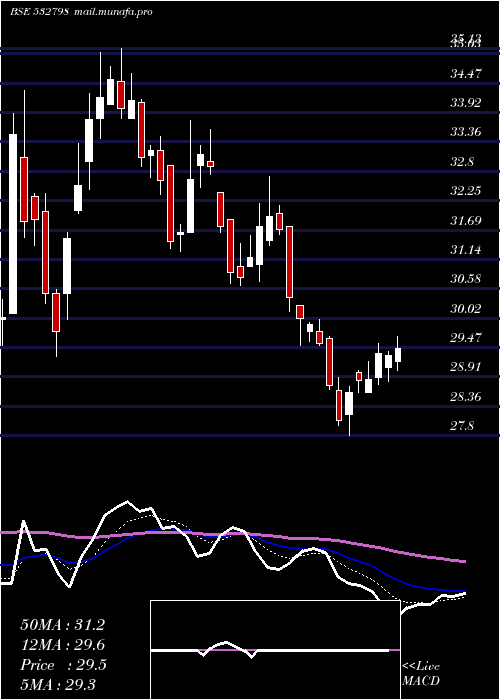This screenshot has width=500, height=700.
Task: Select the 27.8 price level label
Action: 462,426
